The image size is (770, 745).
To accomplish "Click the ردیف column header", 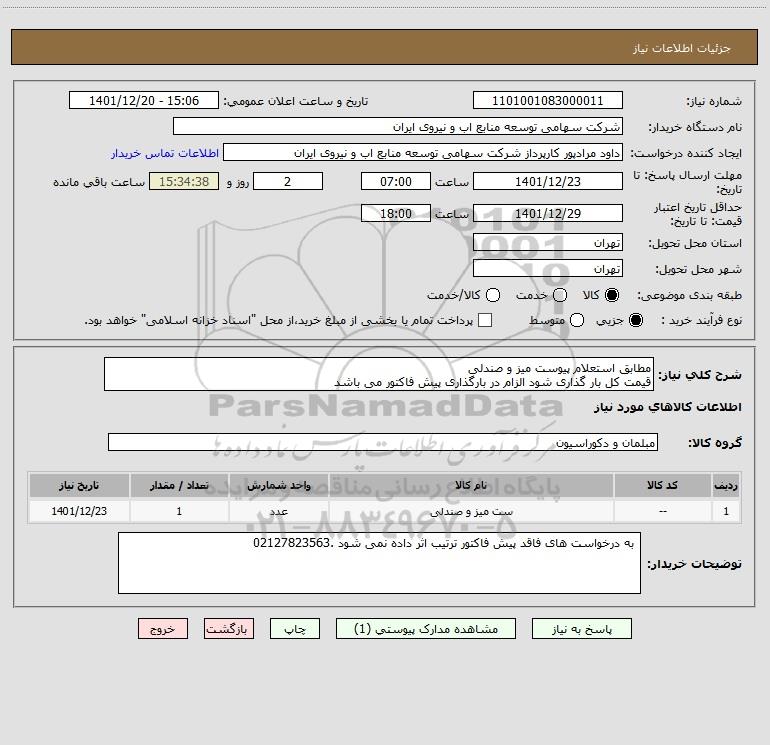I will [x=726, y=485].
